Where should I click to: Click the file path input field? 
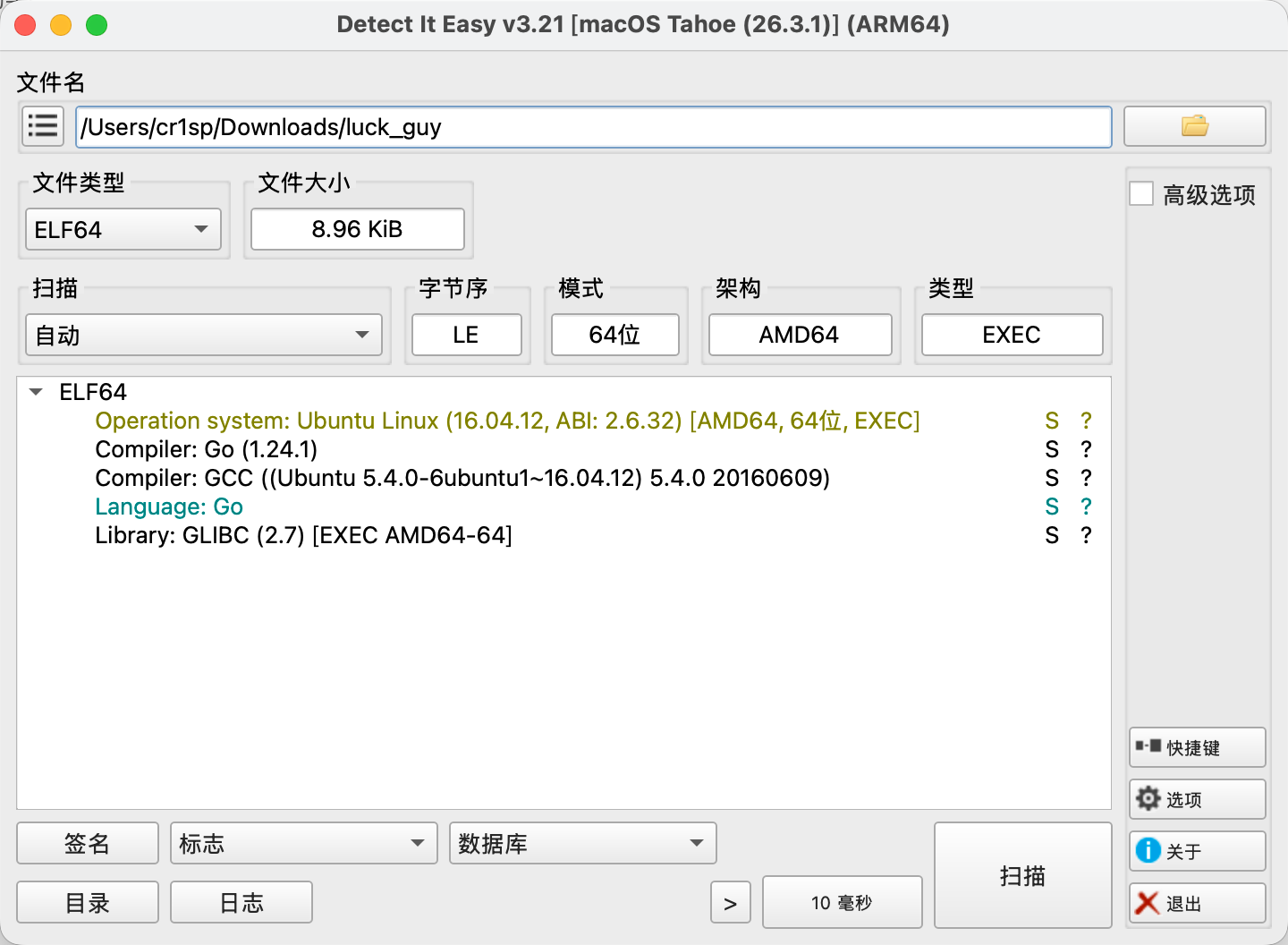[x=594, y=127]
